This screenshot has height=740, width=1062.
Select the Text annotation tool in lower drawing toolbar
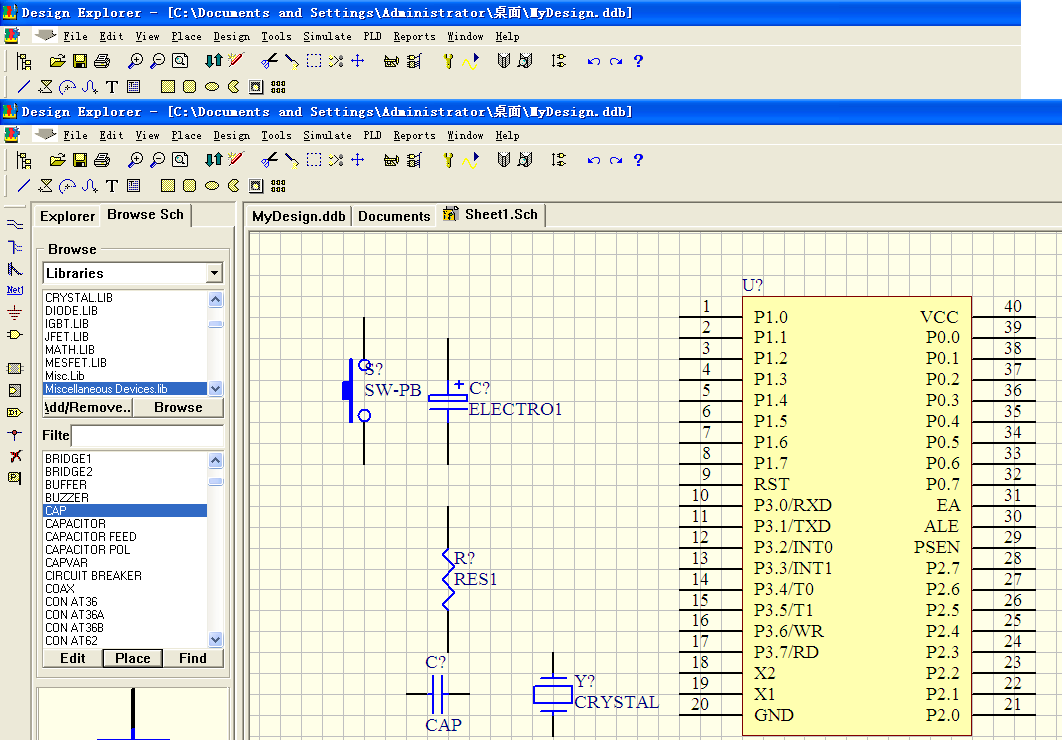click(112, 186)
